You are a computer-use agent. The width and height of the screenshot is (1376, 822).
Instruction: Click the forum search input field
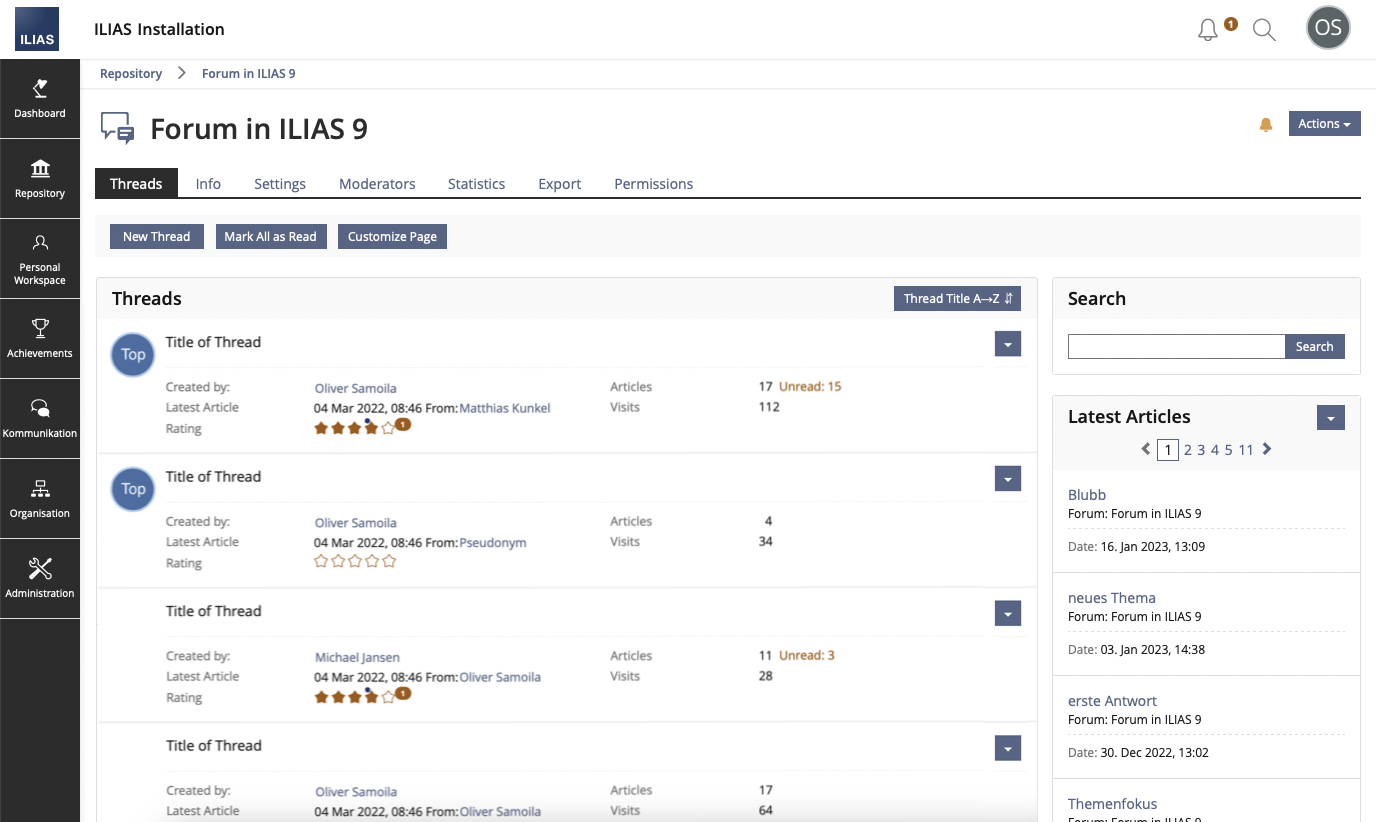coord(1176,347)
